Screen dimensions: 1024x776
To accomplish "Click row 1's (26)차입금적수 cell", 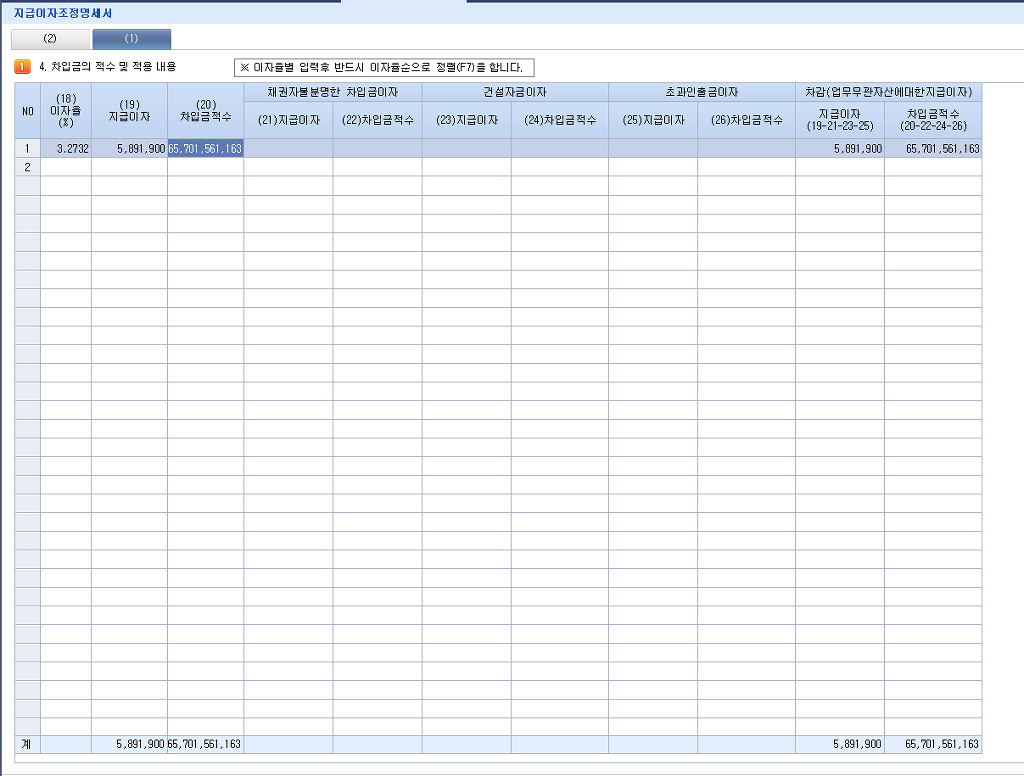I will coord(746,148).
